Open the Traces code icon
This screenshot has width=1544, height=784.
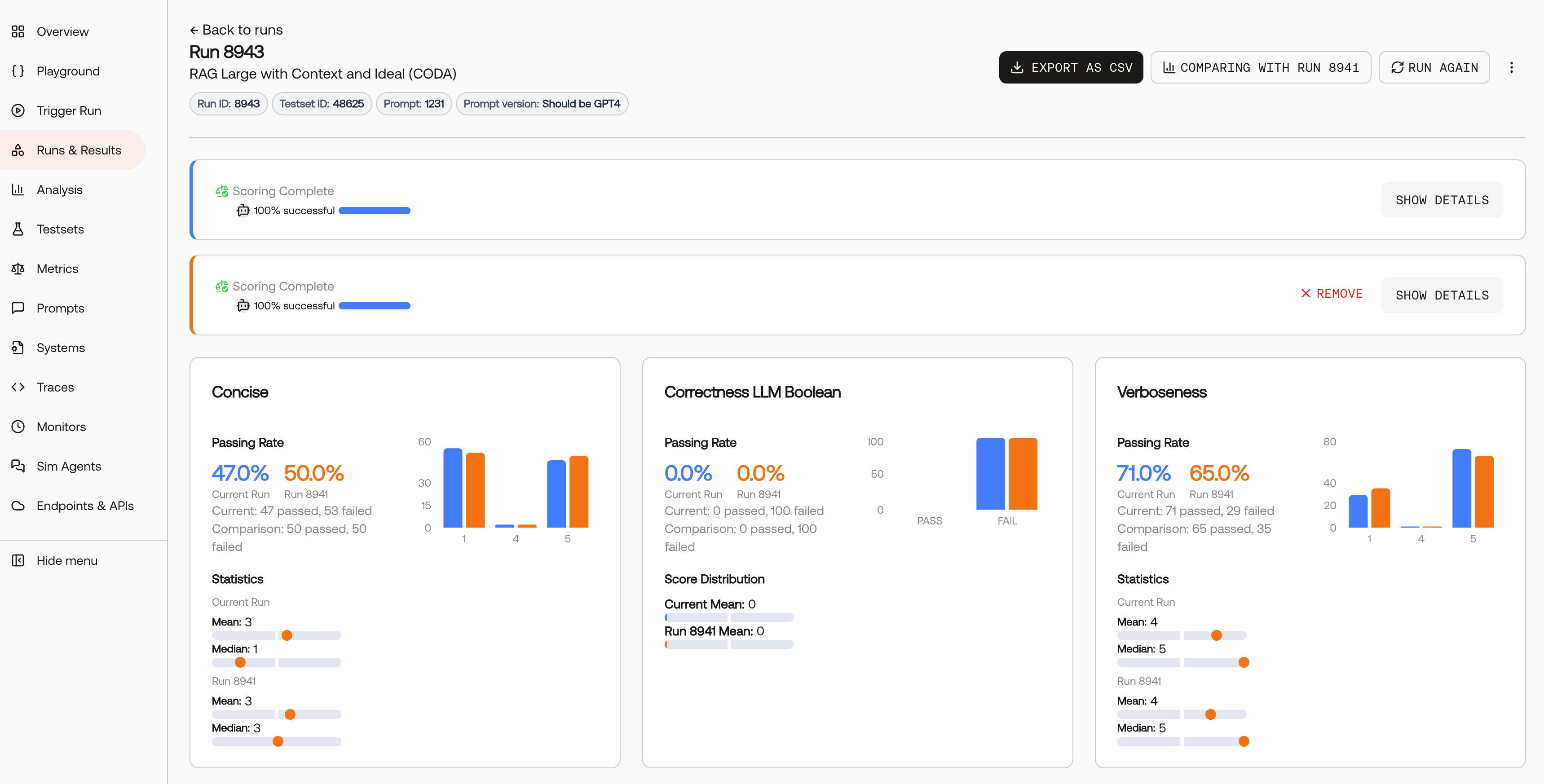tap(18, 387)
